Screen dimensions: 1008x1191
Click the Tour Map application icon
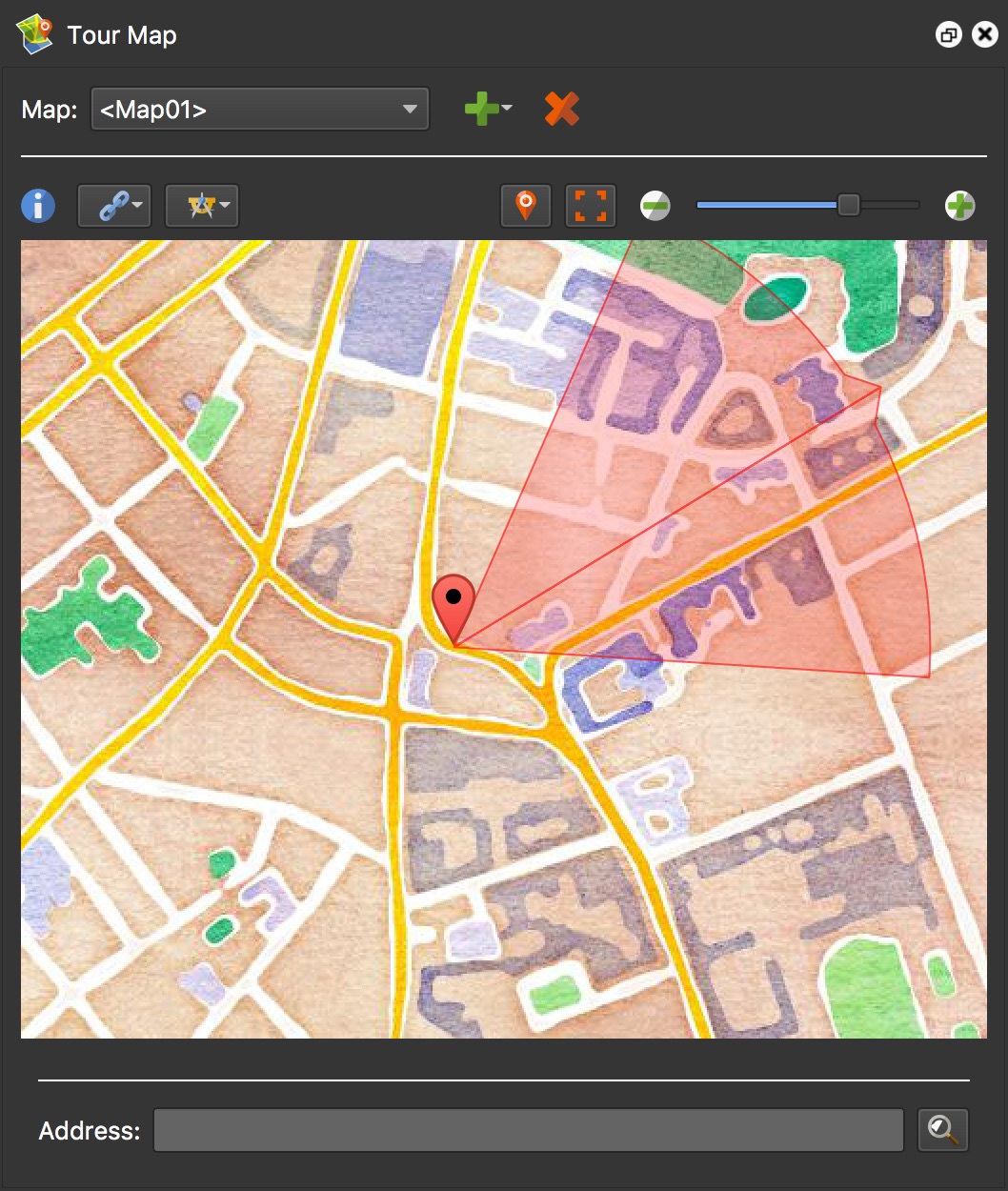35,35
